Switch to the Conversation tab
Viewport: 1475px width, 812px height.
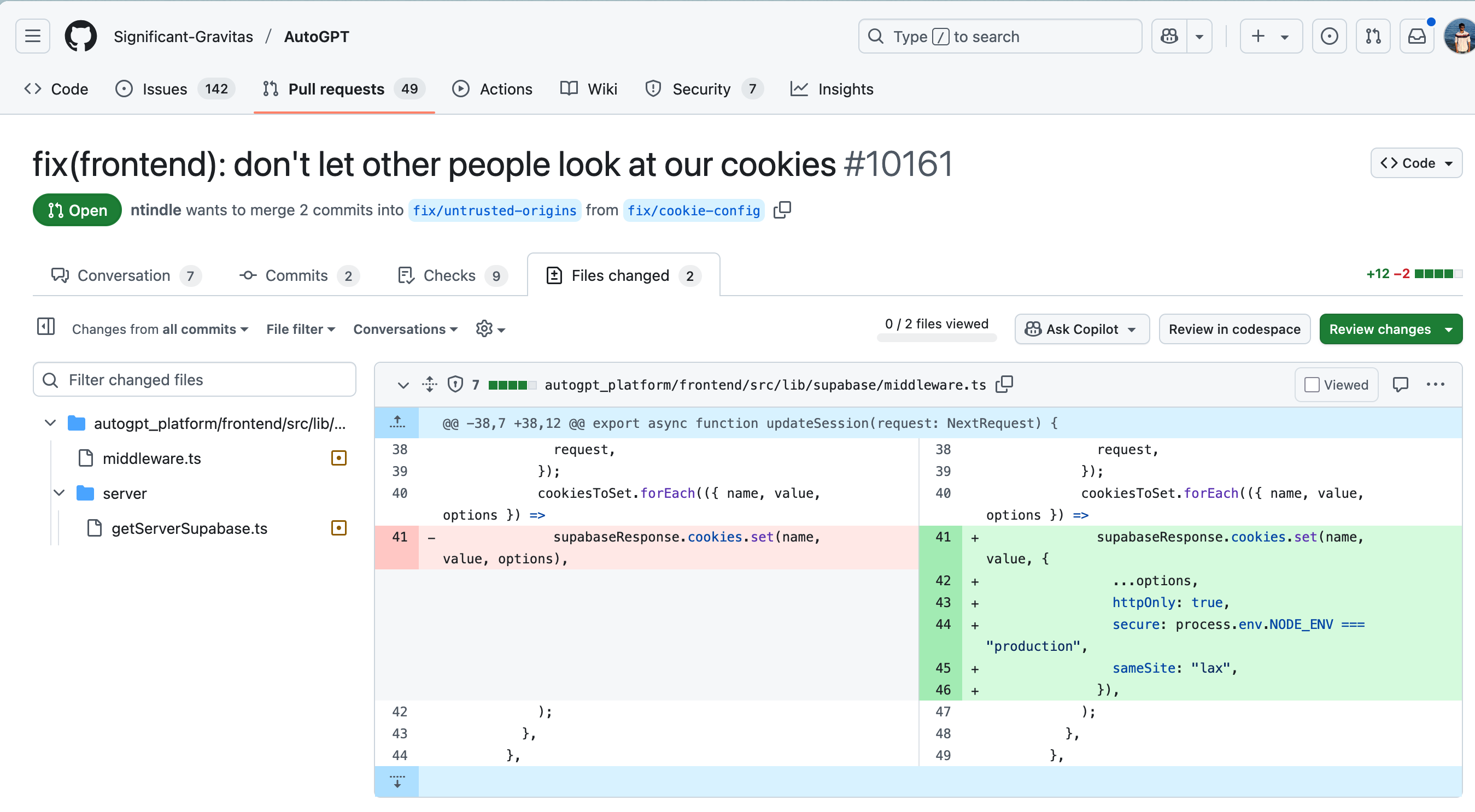(x=126, y=276)
